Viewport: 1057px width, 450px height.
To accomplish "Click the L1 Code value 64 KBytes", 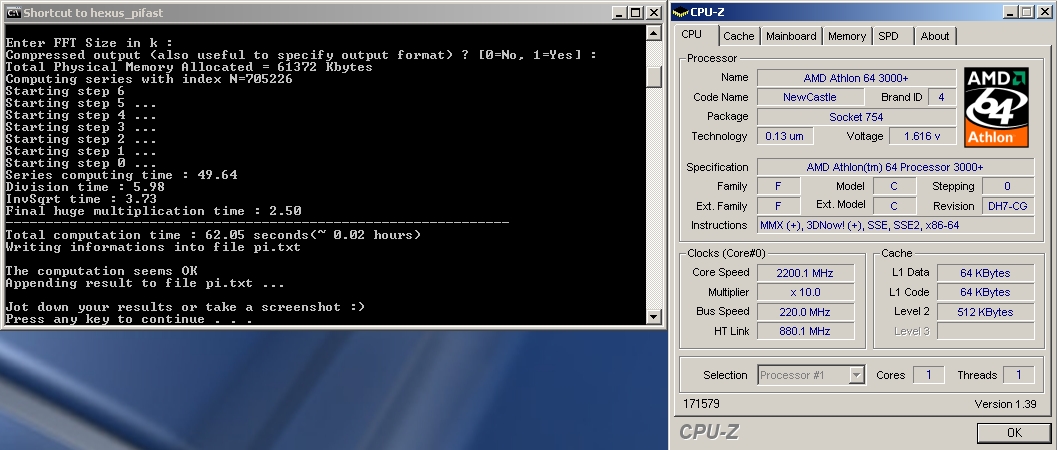I will click(986, 292).
